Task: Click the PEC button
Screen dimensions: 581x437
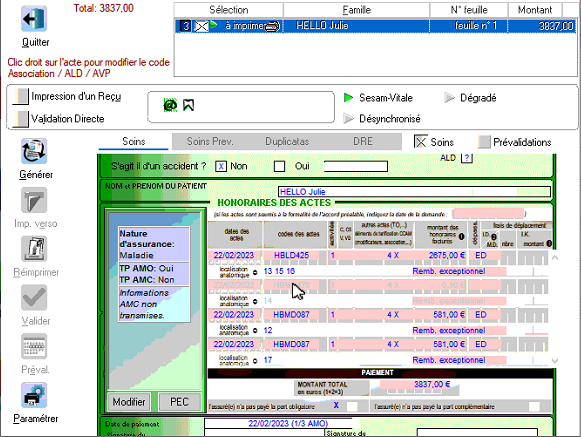Action: (180, 402)
